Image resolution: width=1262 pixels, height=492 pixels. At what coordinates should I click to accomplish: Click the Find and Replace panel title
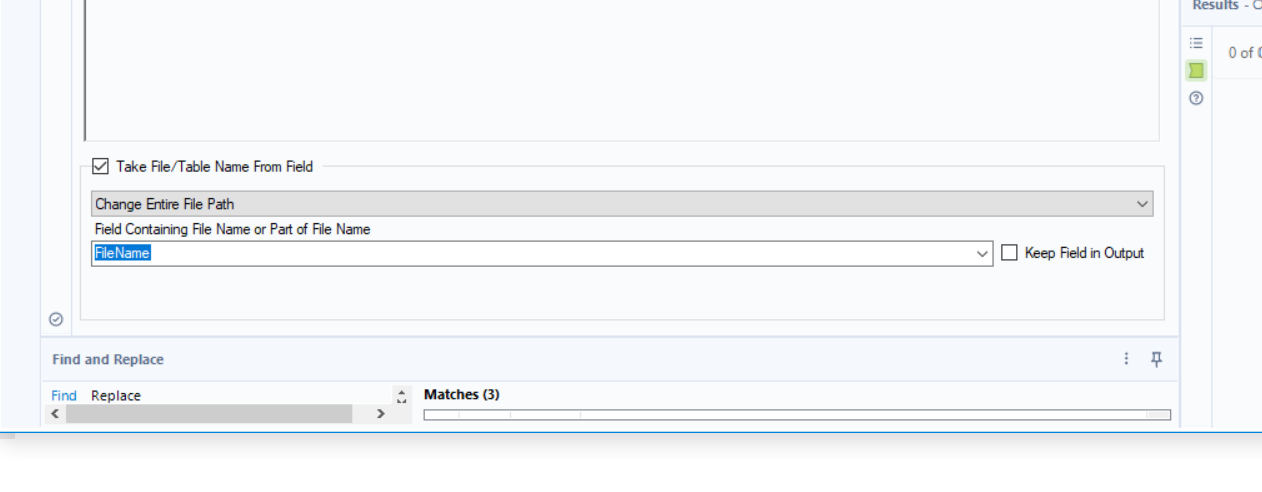click(108, 360)
